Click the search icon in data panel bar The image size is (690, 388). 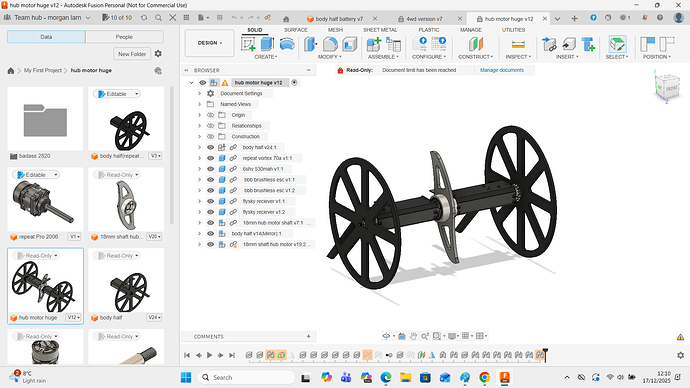(x=158, y=18)
